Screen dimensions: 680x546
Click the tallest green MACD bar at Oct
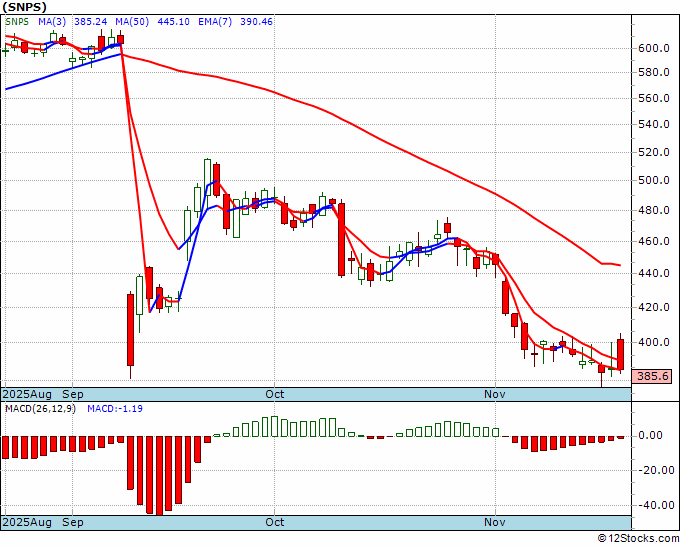tap(275, 426)
